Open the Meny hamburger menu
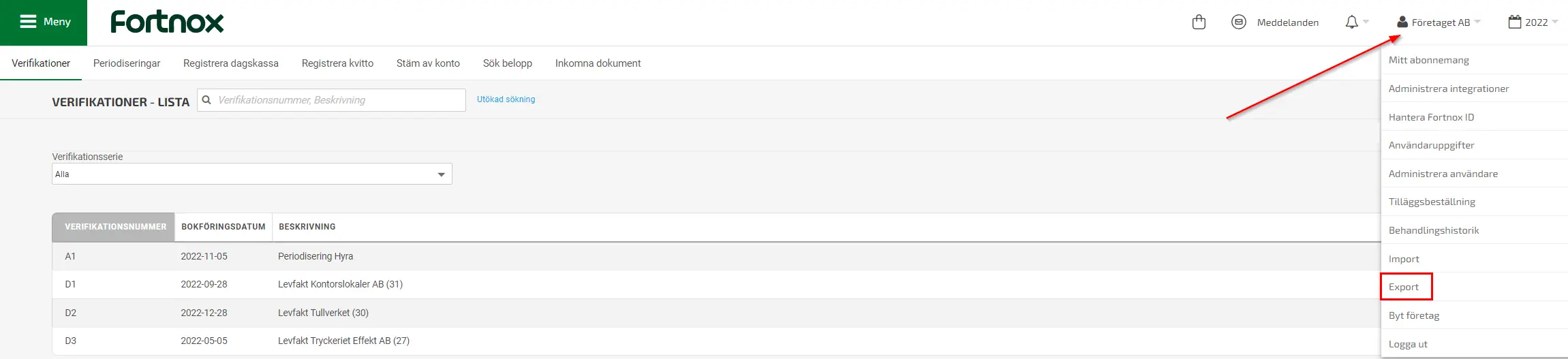The width and height of the screenshot is (1568, 359). point(44,22)
